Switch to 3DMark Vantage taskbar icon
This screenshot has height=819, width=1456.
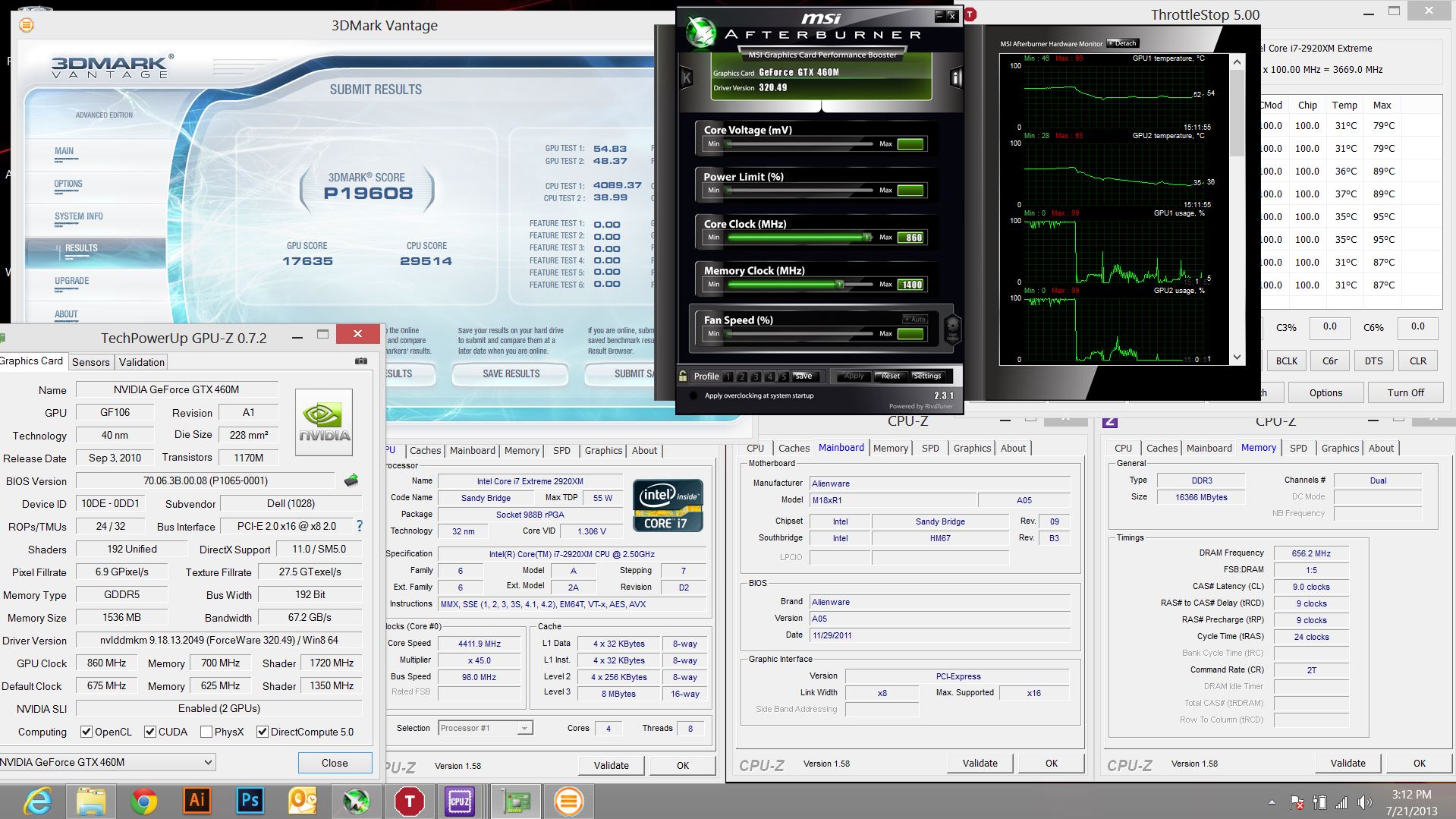pos(568,801)
